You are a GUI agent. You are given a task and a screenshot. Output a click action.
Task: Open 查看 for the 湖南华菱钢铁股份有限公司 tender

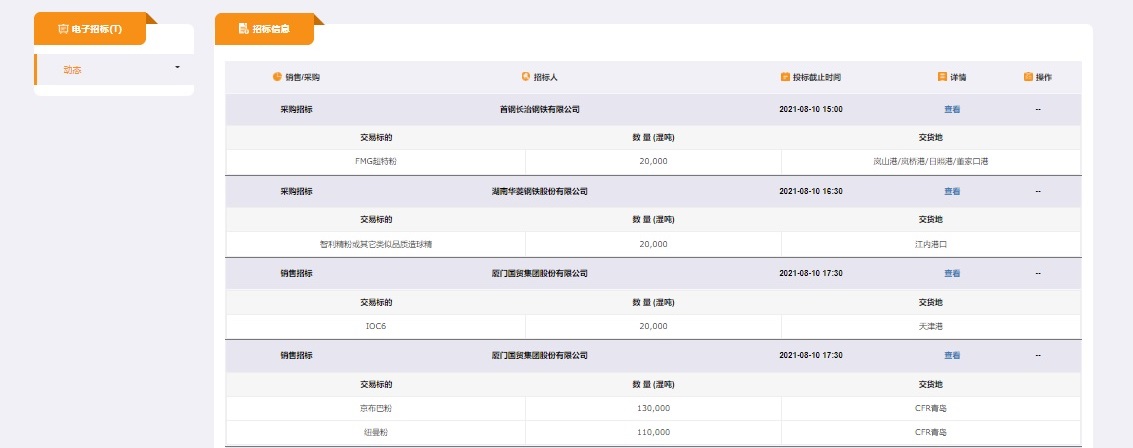[x=952, y=191]
